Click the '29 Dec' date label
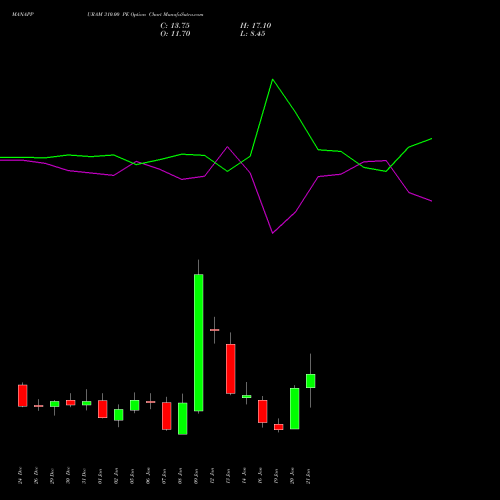The image size is (500, 500). click(52, 476)
